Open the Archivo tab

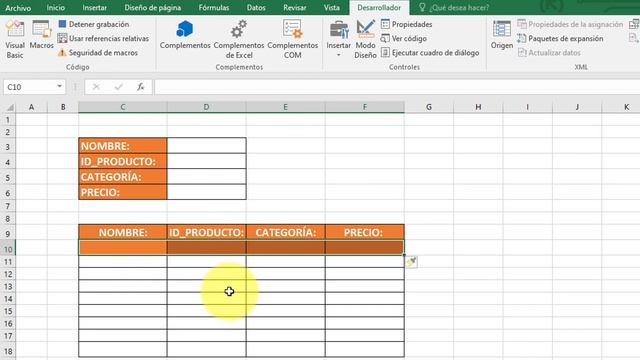click(x=18, y=8)
